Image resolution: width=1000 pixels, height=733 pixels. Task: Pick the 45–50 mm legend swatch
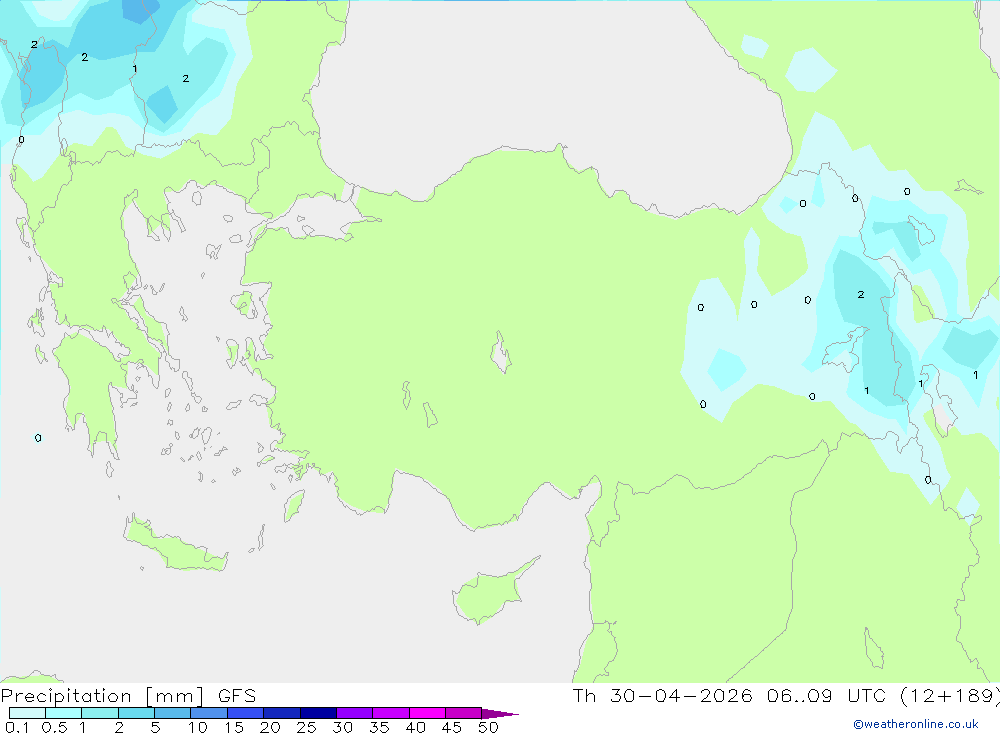pos(464,713)
